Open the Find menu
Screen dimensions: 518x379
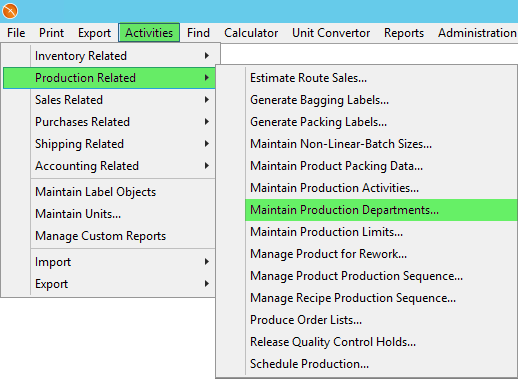click(x=198, y=33)
